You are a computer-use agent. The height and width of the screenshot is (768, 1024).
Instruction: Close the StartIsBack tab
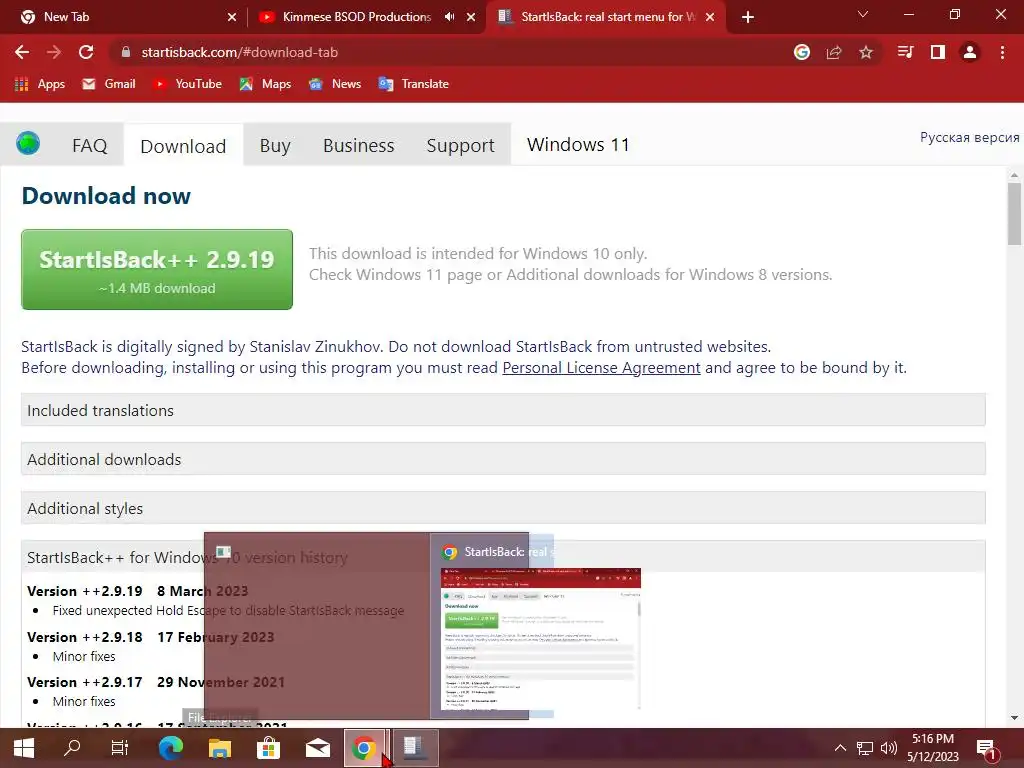710,17
